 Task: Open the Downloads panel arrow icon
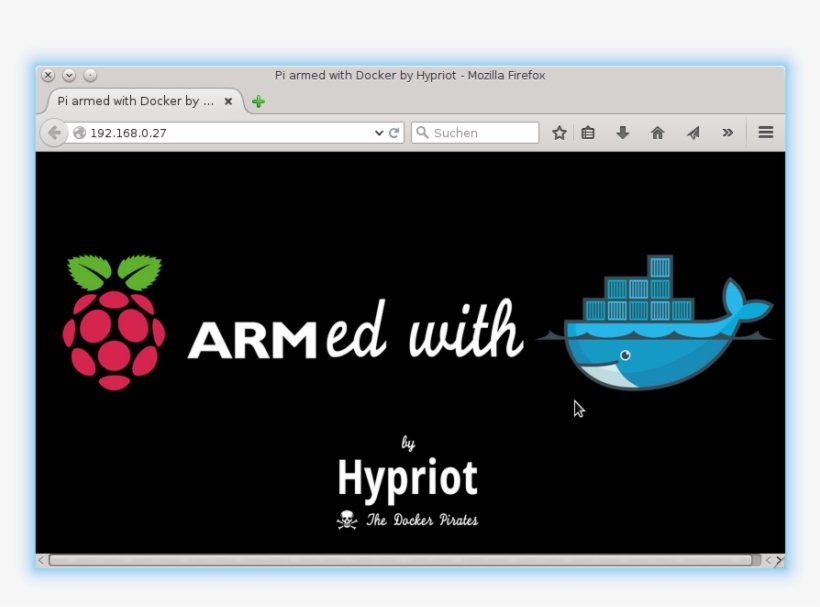pyautogui.click(x=622, y=132)
